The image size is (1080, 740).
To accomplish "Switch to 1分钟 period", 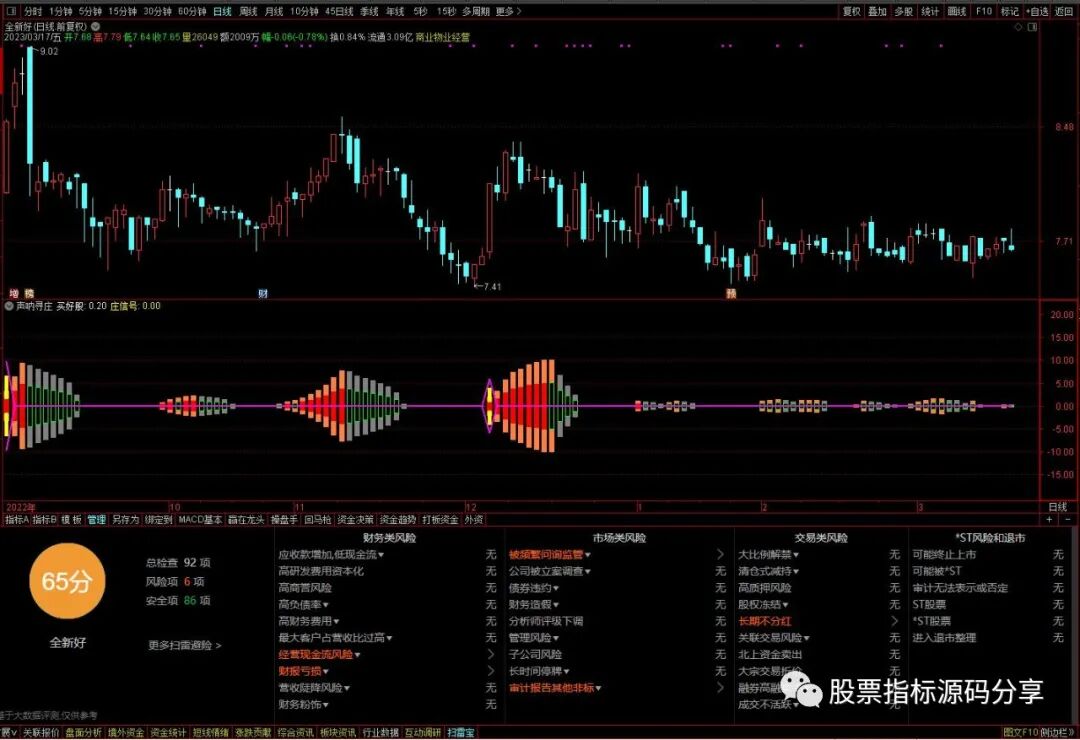I will click(x=61, y=12).
